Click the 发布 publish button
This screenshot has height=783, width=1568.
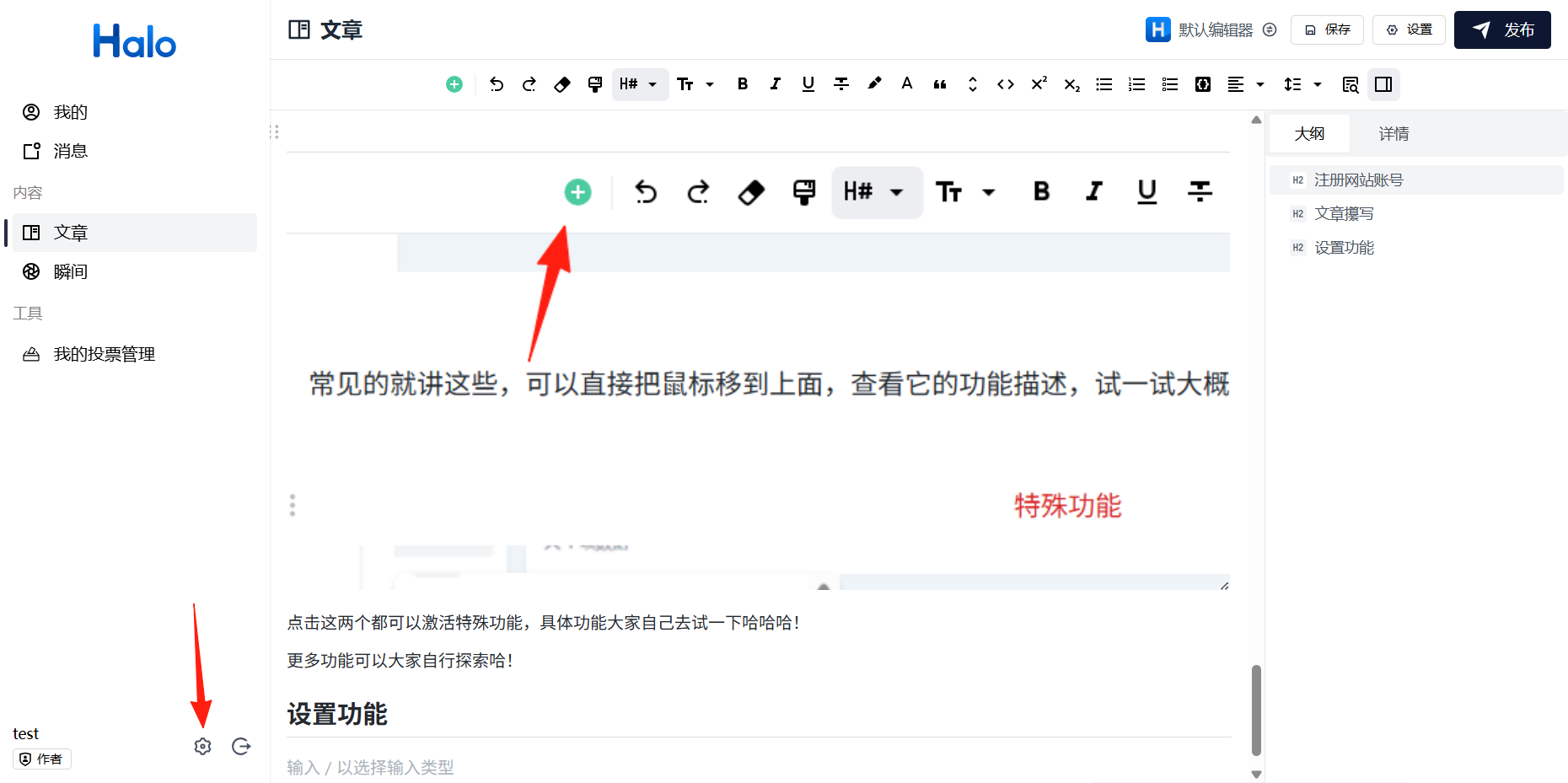tap(1502, 30)
